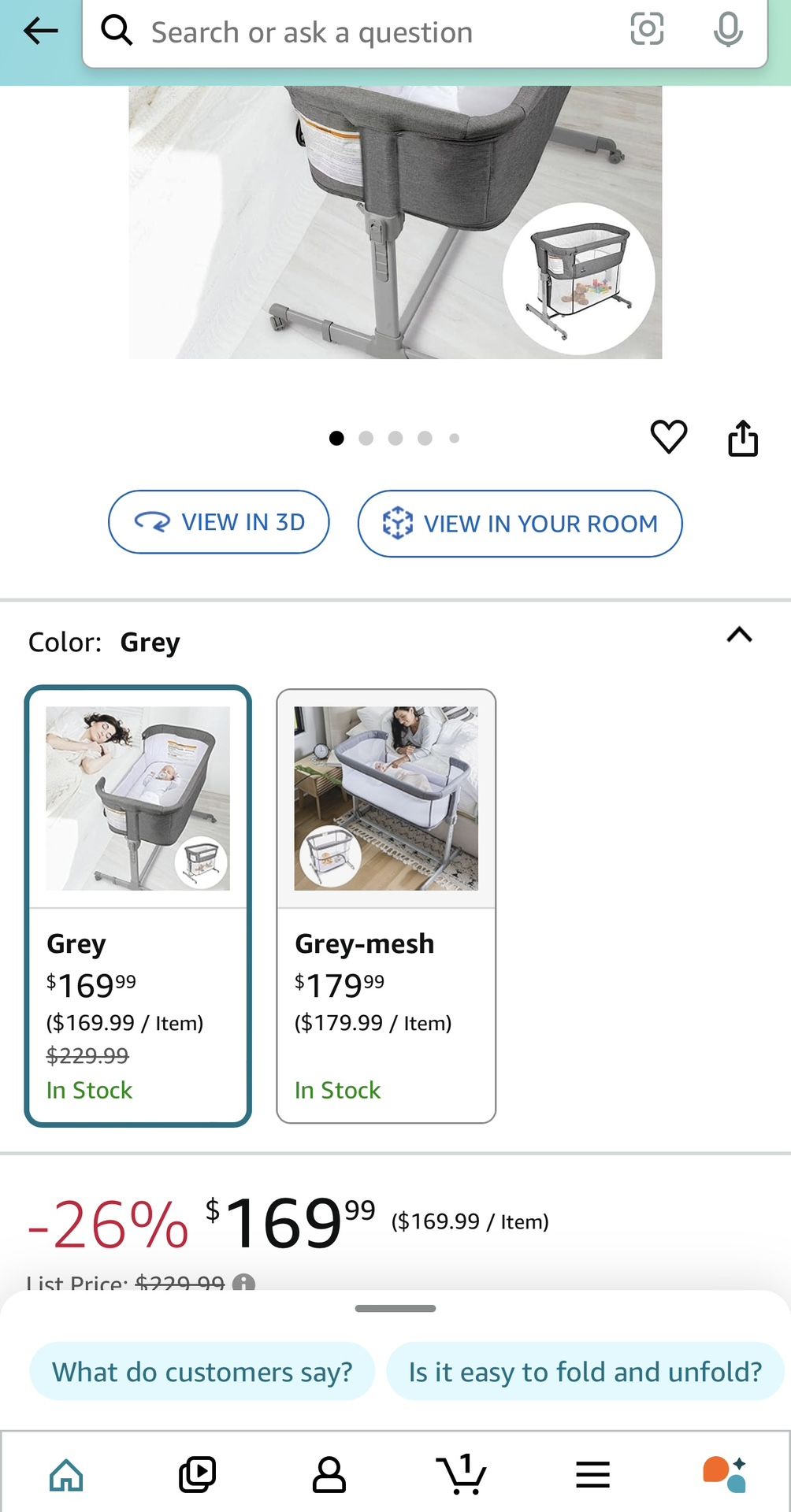This screenshot has width=791, height=1512.
Task: Ask "What do customers say?"
Action: [202, 1372]
